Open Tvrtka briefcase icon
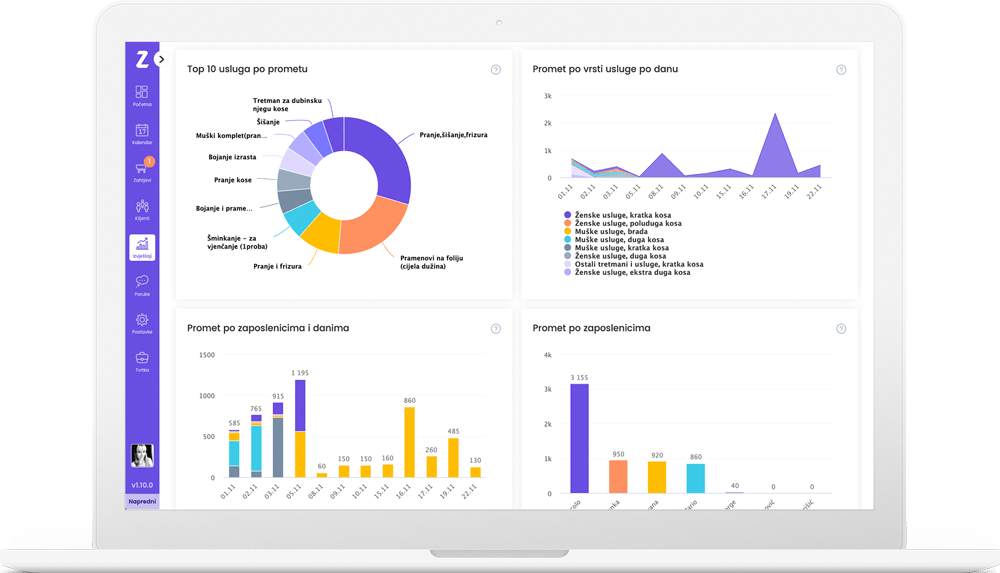Viewport: 1000px width, 573px height. [x=142, y=361]
